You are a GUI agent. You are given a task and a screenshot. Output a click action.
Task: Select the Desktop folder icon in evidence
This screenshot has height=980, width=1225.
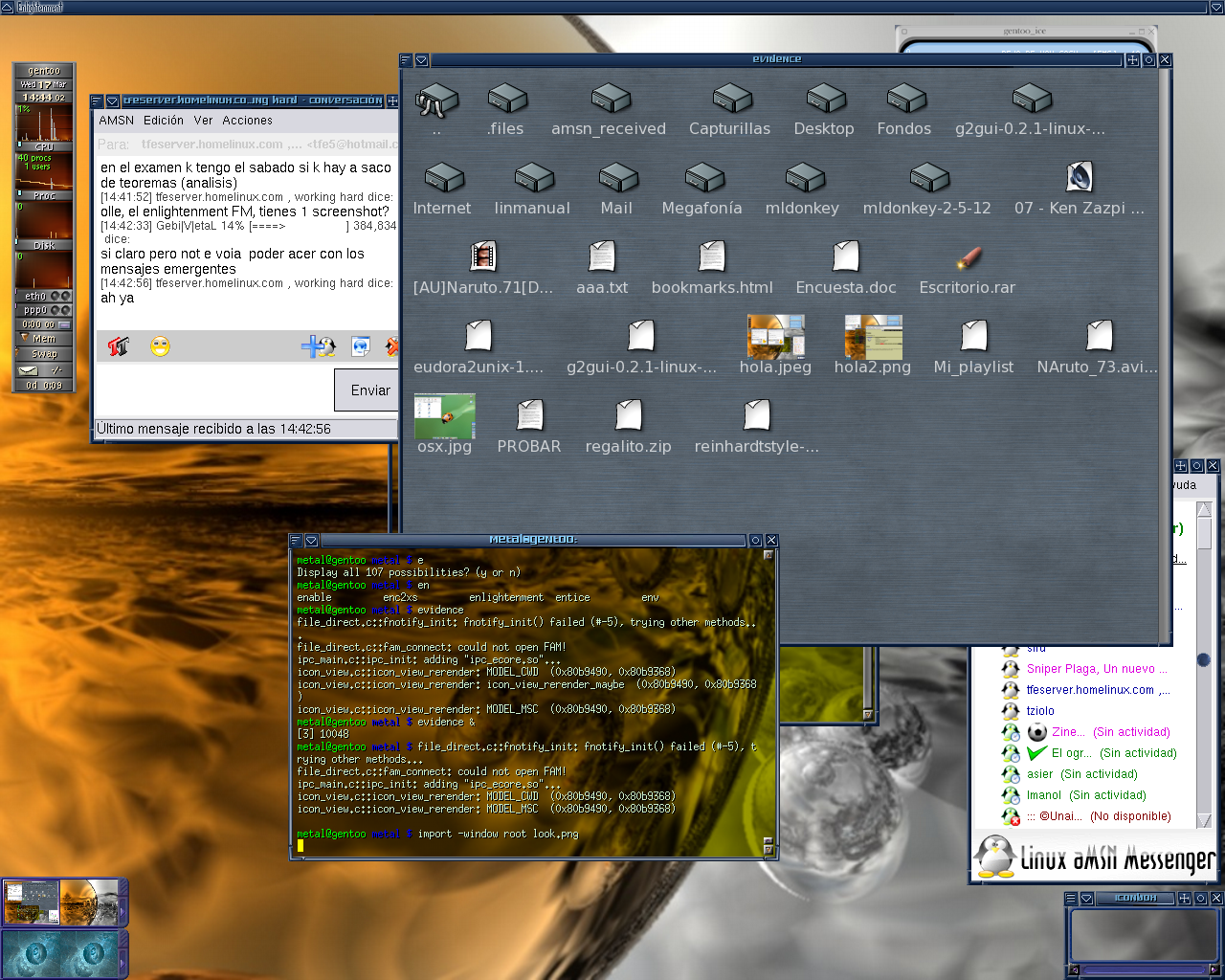826,98
